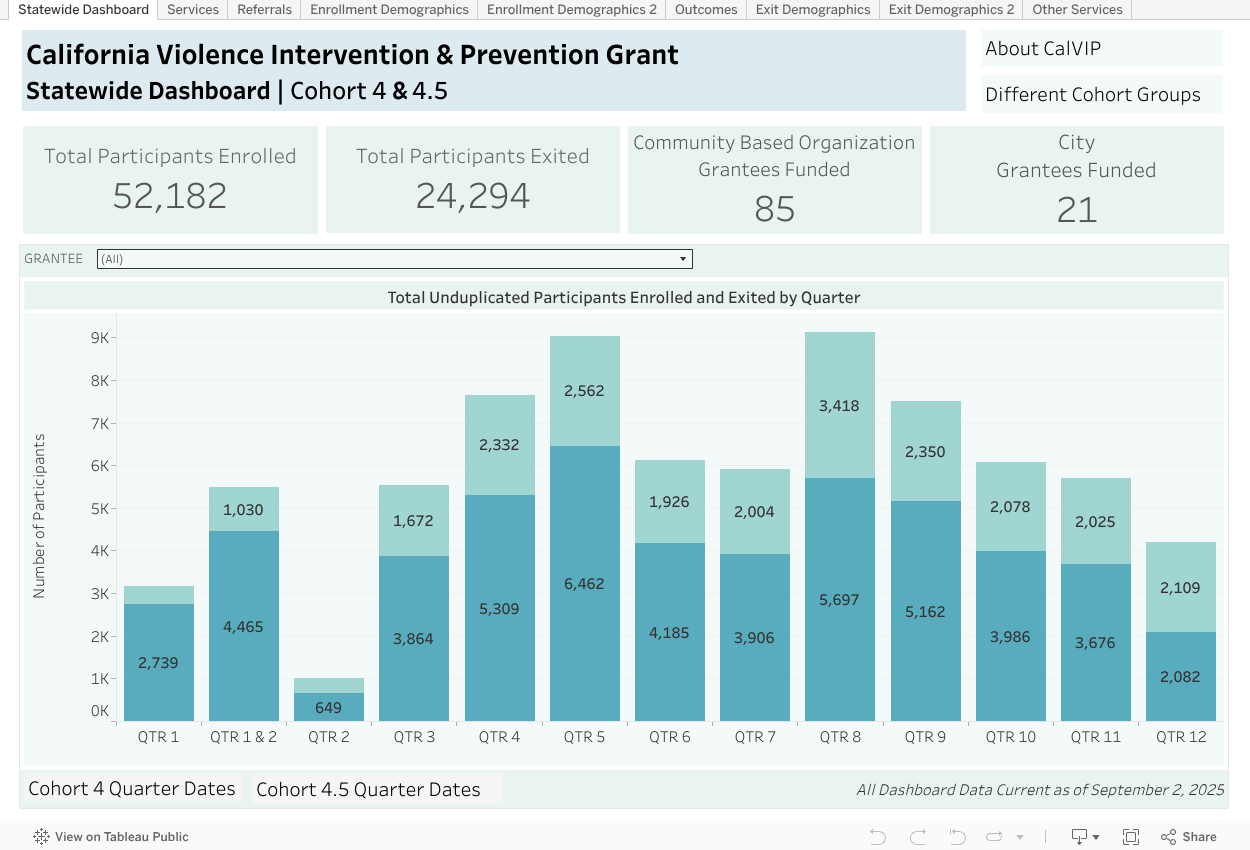Click the Revert icon in the toolbar
1250x850 pixels.
pyautogui.click(x=957, y=837)
